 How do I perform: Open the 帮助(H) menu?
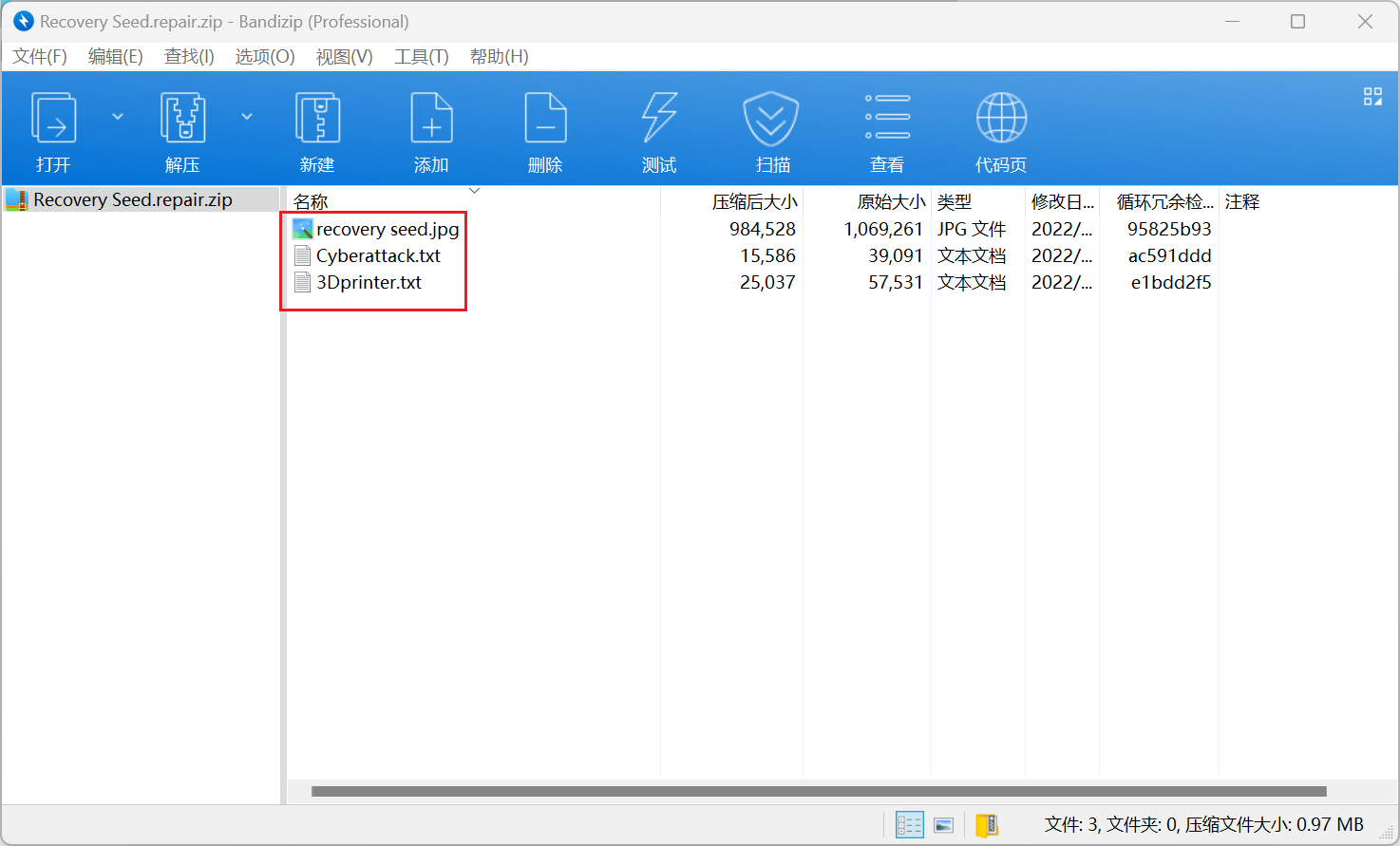[500, 57]
